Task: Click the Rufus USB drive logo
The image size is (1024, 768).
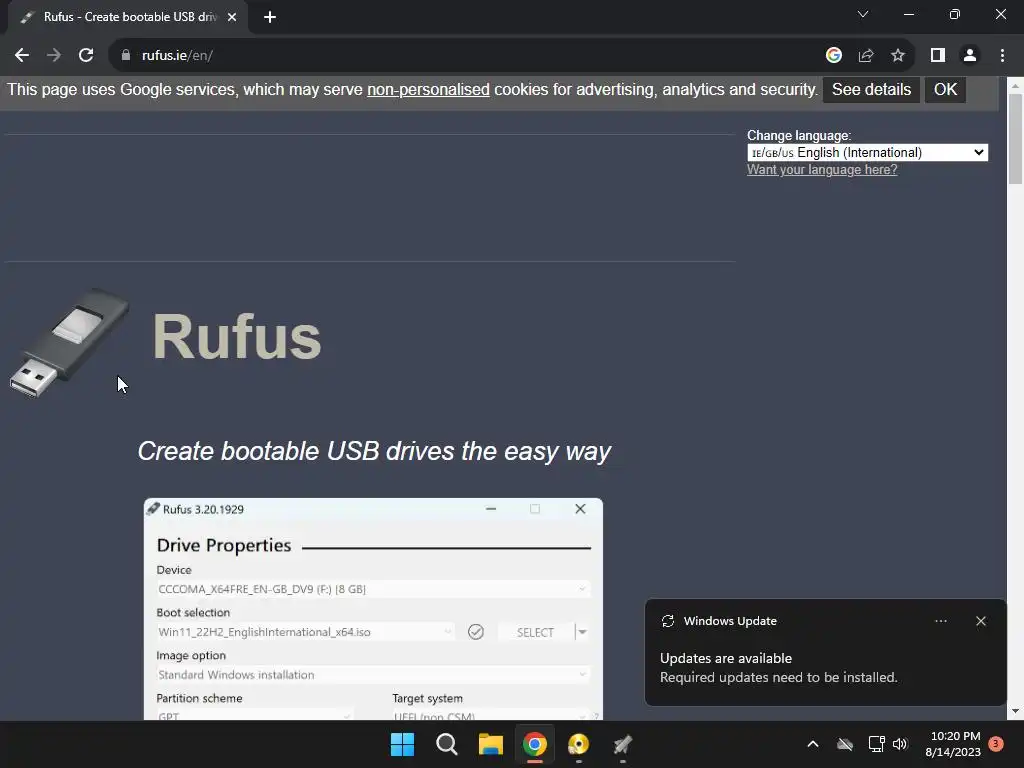Action: point(70,342)
